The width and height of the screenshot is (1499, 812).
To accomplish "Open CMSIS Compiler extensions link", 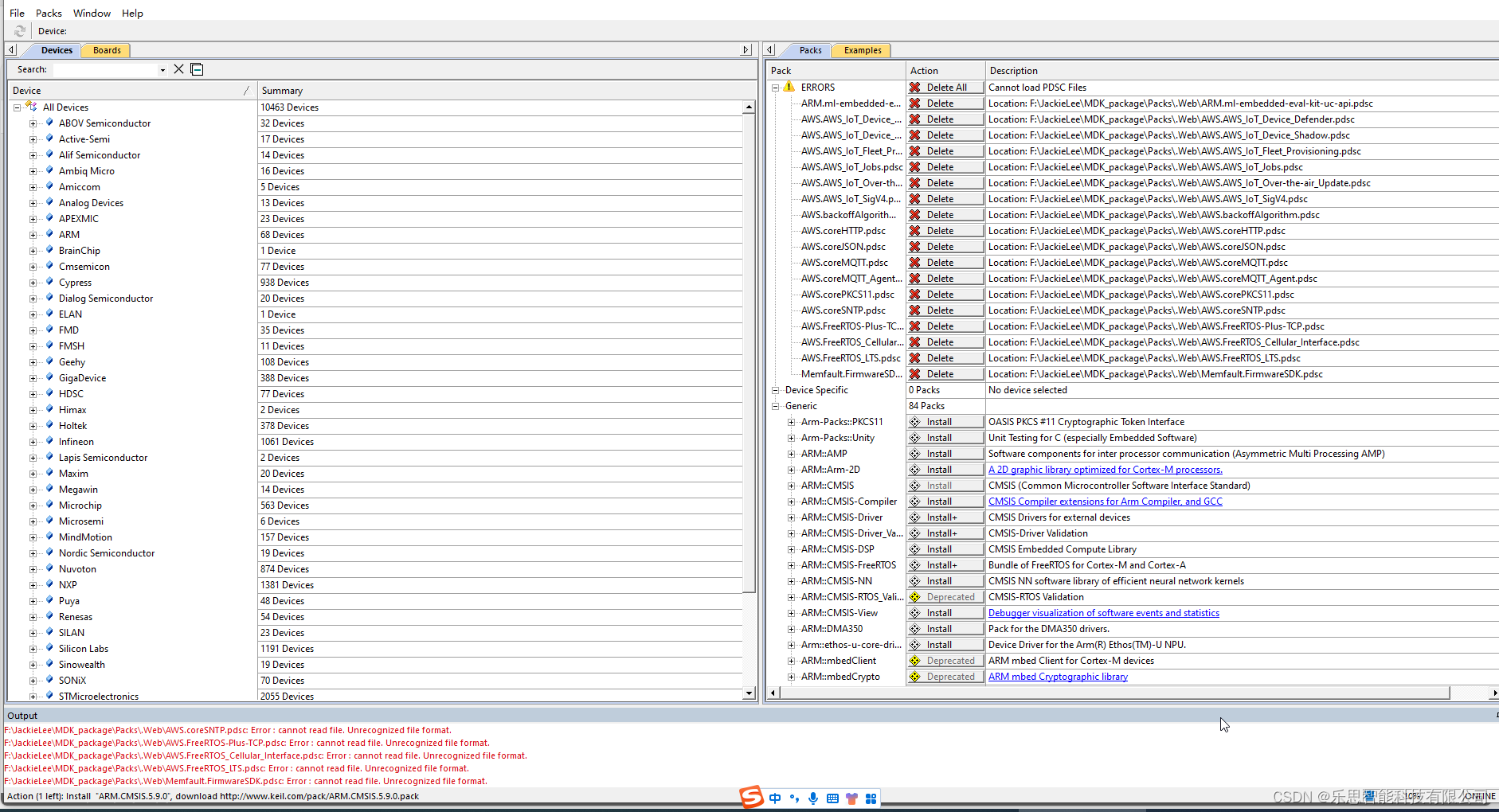I will point(1105,502).
